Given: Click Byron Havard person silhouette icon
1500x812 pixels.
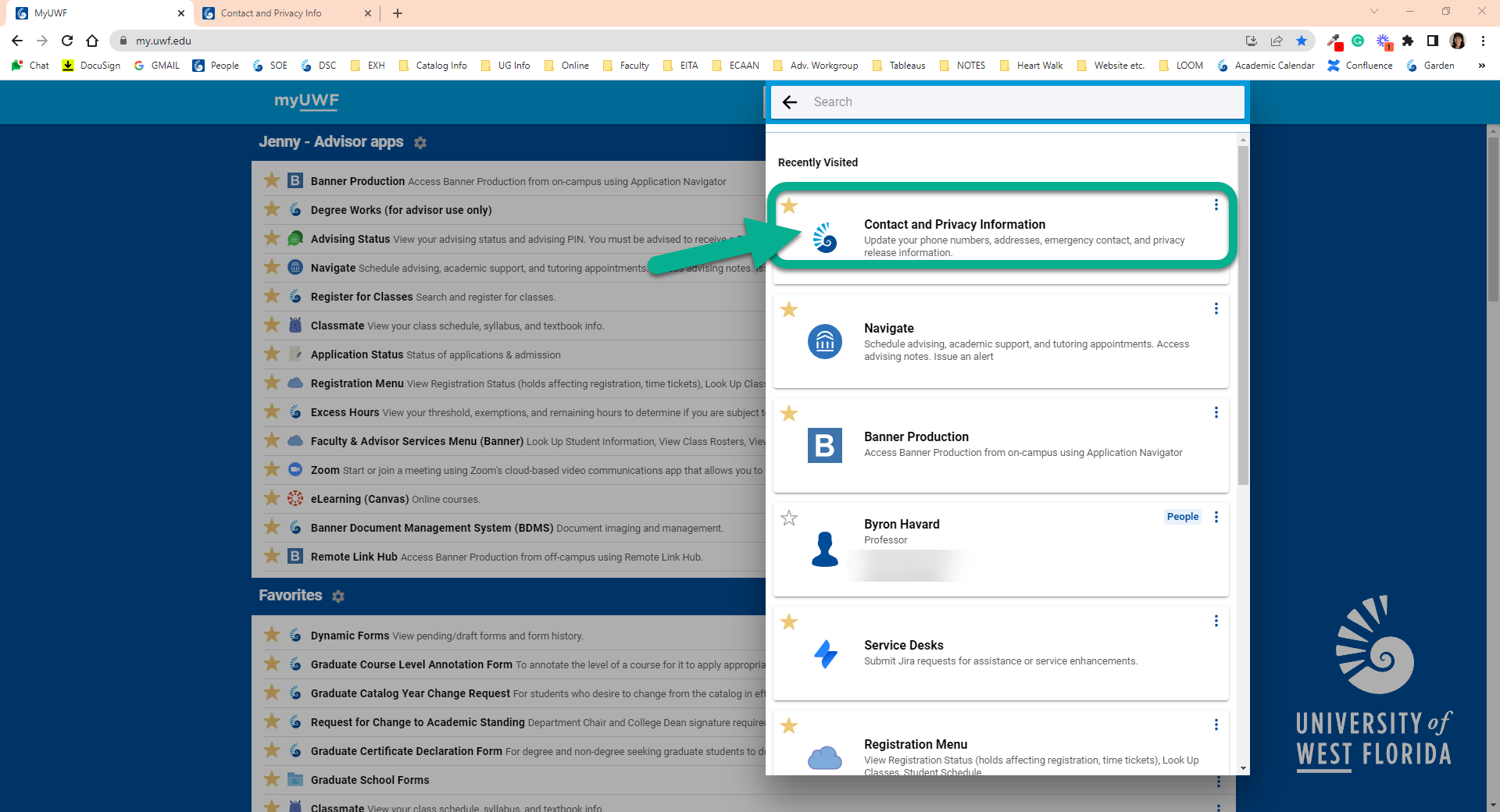Looking at the screenshot, I should 825,550.
